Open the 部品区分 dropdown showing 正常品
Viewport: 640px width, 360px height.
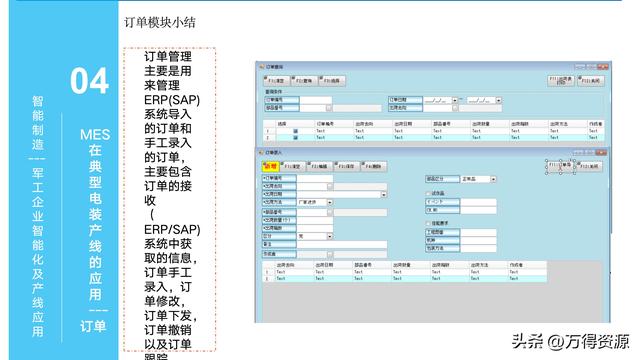point(493,179)
